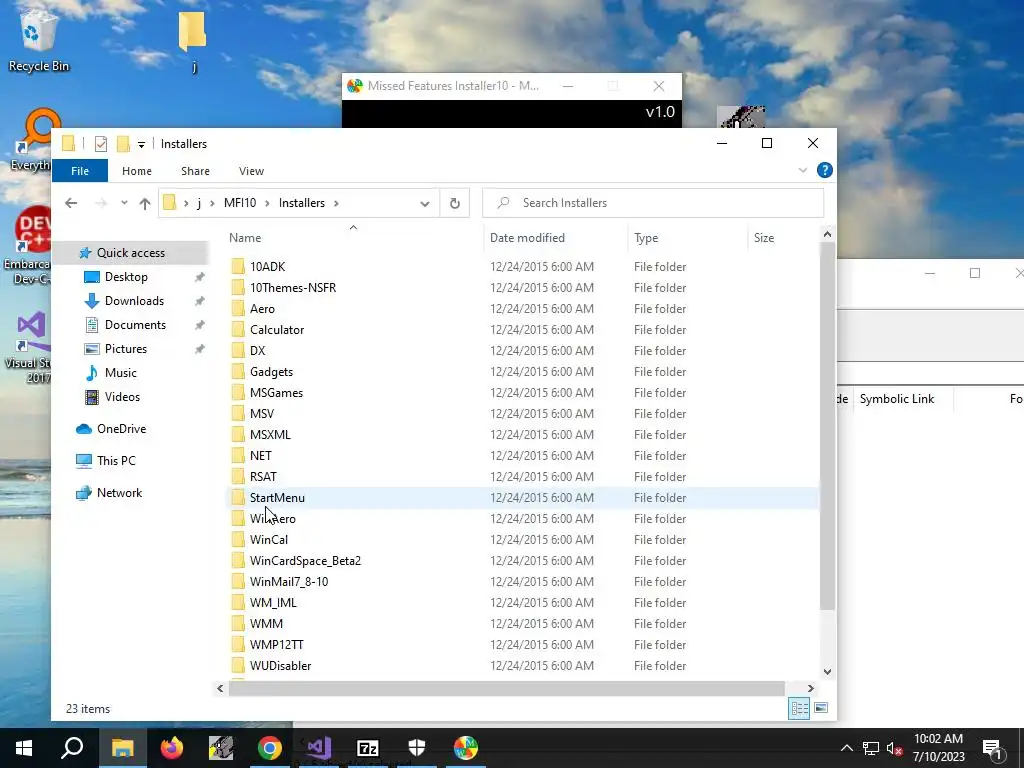Select the 10ADK folder
The height and width of the screenshot is (768, 1024).
tap(267, 266)
